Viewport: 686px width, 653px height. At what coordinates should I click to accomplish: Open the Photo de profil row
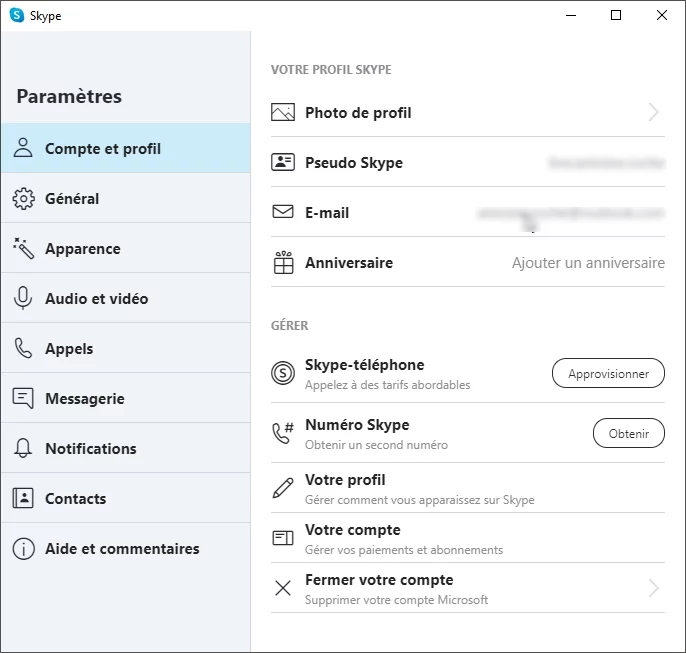(x=468, y=112)
